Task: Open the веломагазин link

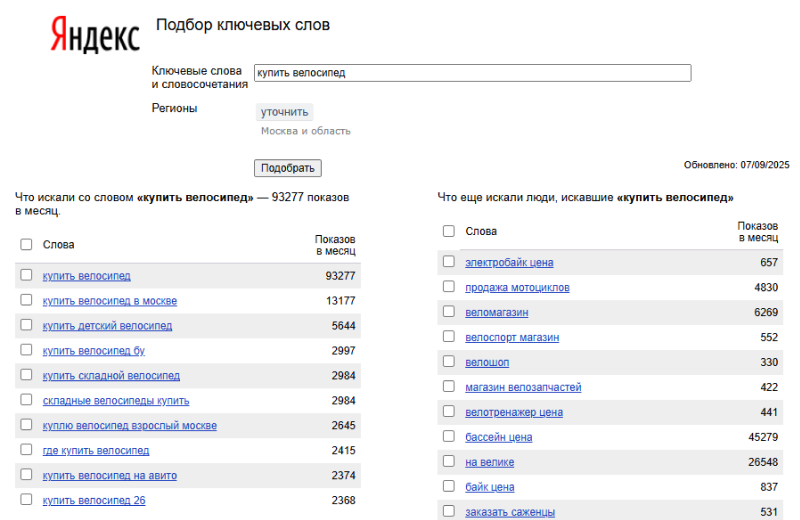Action: coord(496,312)
